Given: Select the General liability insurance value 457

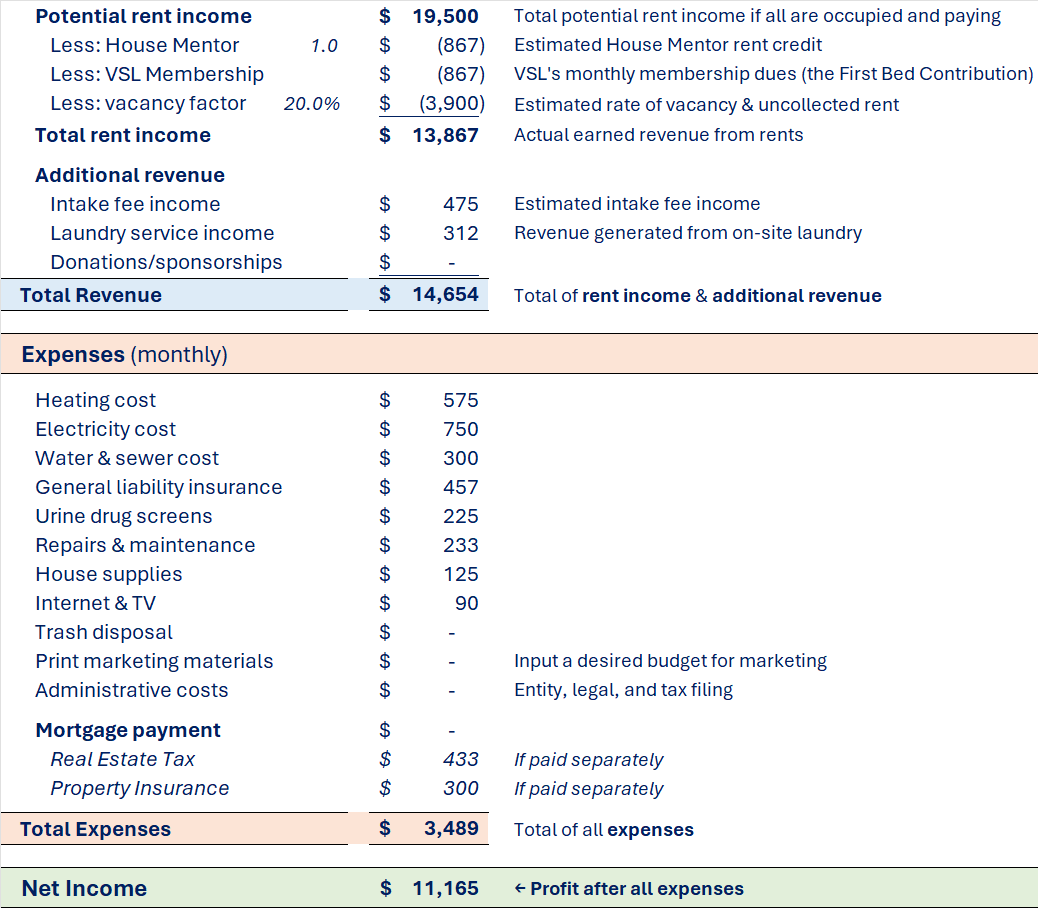Looking at the screenshot, I should (460, 487).
